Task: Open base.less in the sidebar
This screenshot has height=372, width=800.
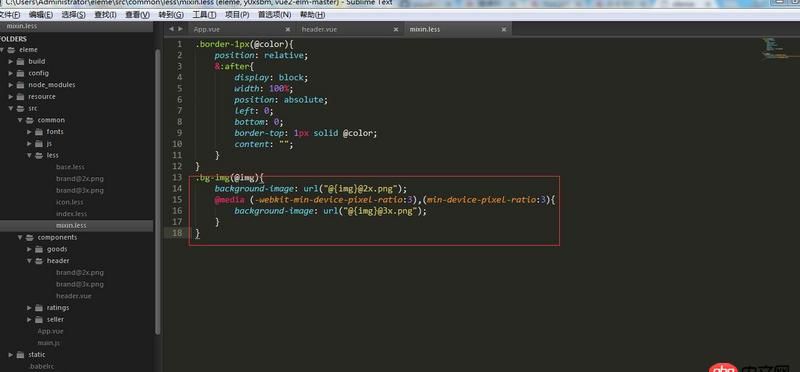Action: point(70,167)
